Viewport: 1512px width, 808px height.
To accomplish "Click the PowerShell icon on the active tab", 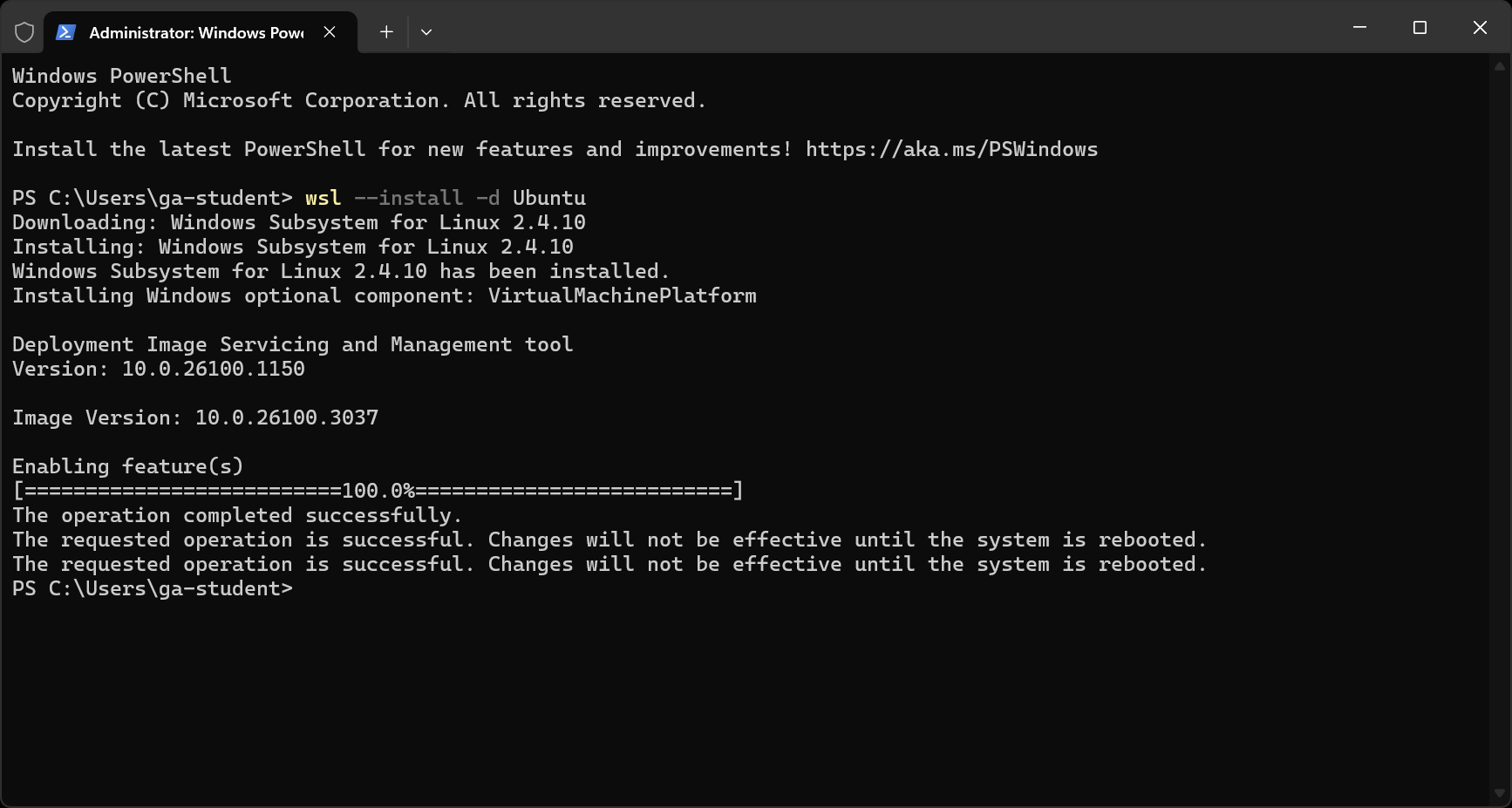I will [65, 31].
